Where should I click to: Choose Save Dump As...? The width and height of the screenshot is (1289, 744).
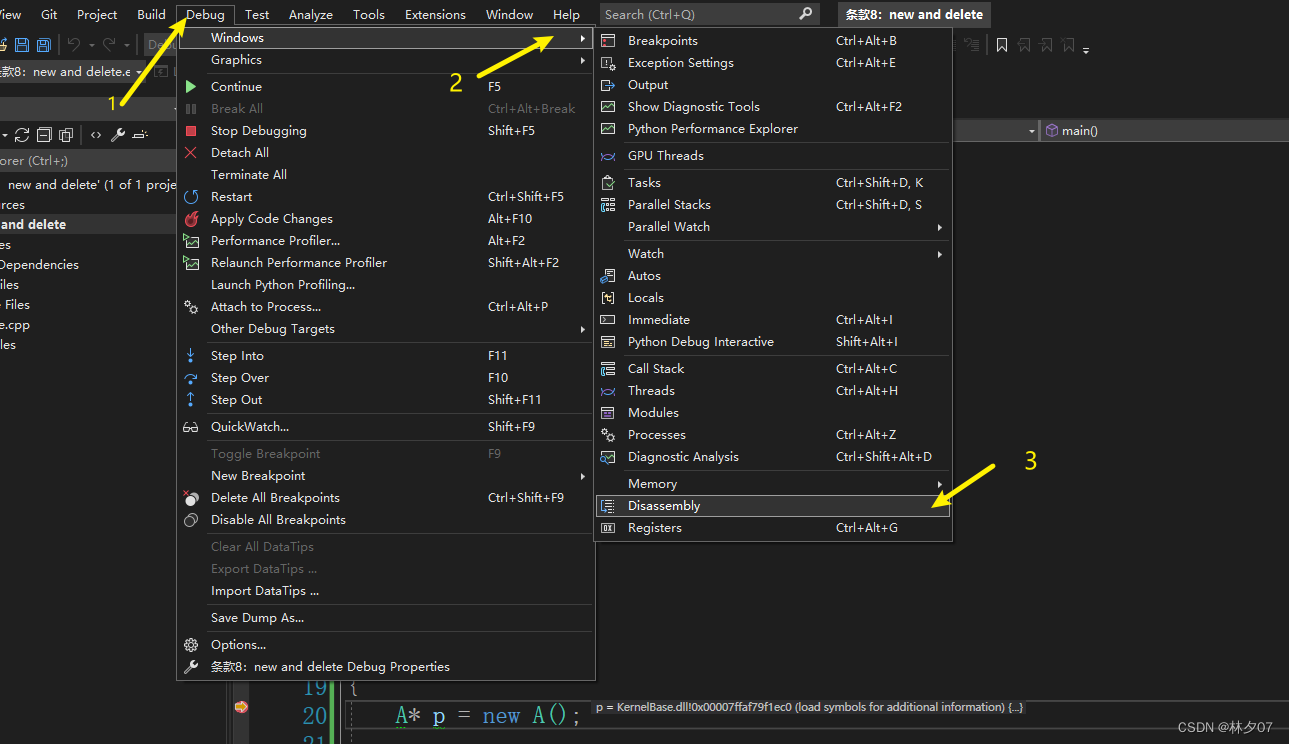coord(386,618)
